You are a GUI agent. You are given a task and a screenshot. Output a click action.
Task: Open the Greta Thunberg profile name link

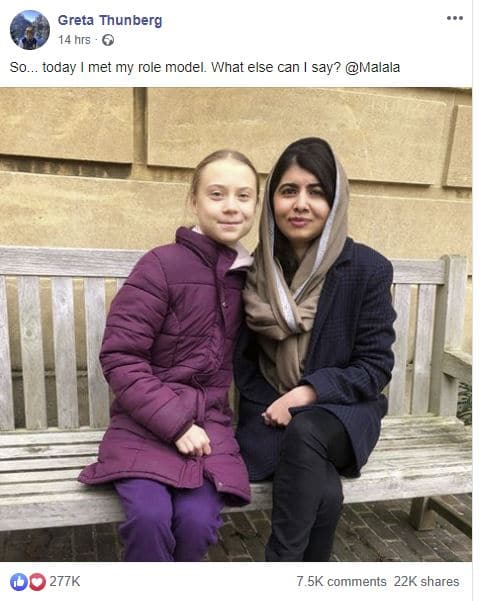[x=110, y=20]
